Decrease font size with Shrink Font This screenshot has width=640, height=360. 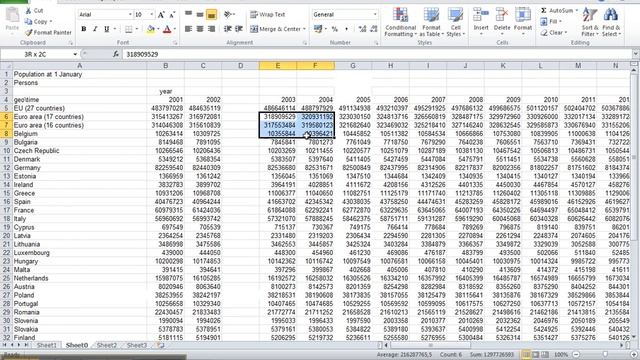[x=172, y=15]
